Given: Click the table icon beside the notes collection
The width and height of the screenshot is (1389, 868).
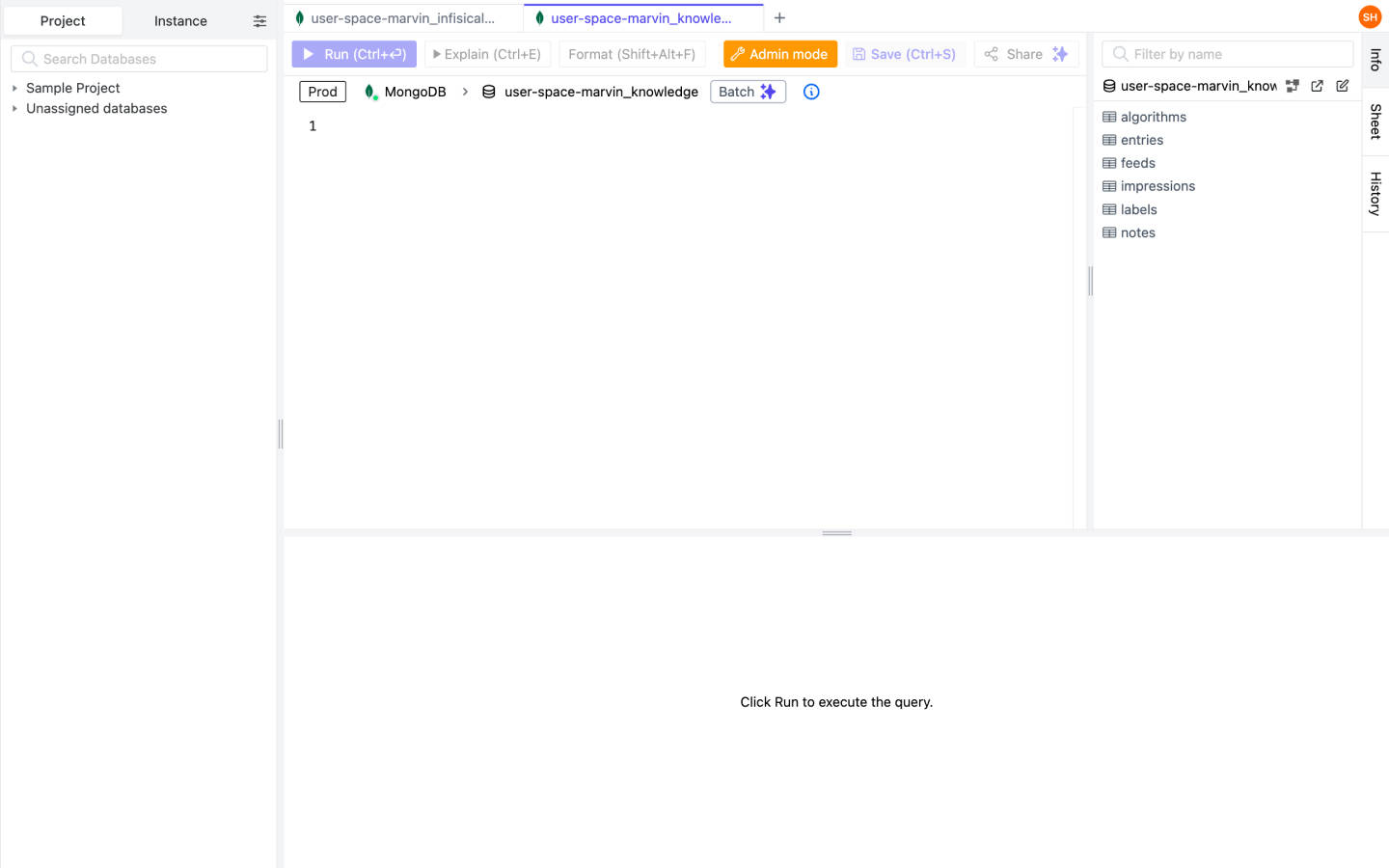Looking at the screenshot, I should click(1109, 232).
